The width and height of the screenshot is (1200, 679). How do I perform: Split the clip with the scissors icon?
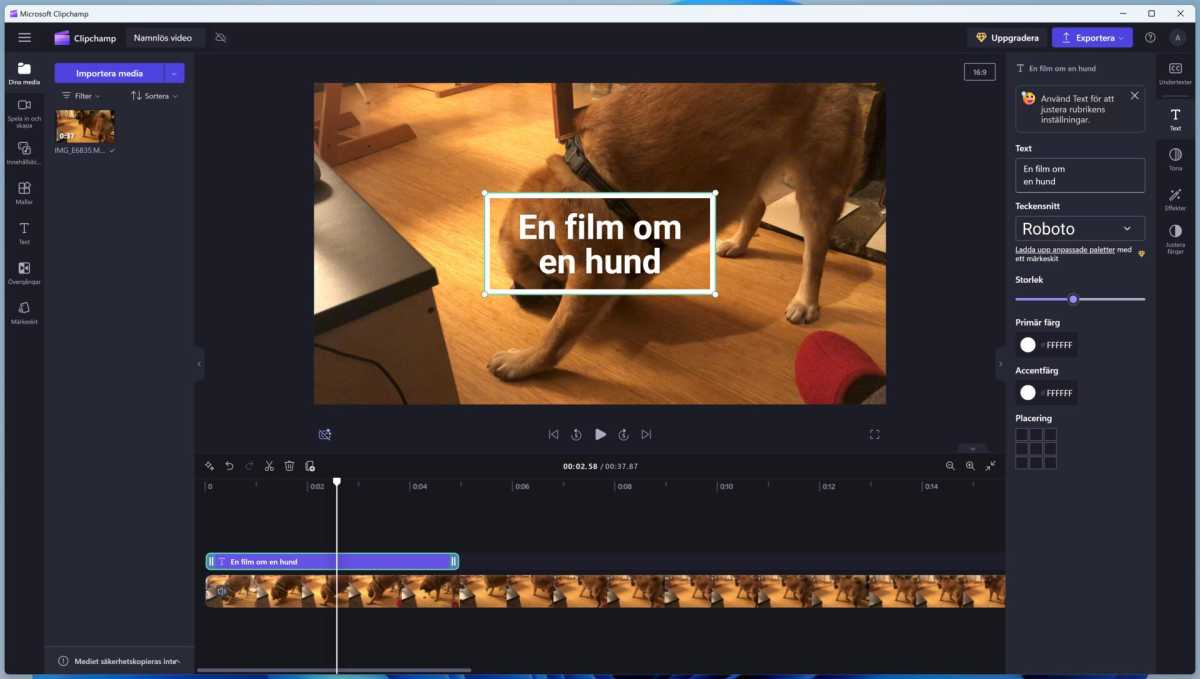(269, 465)
